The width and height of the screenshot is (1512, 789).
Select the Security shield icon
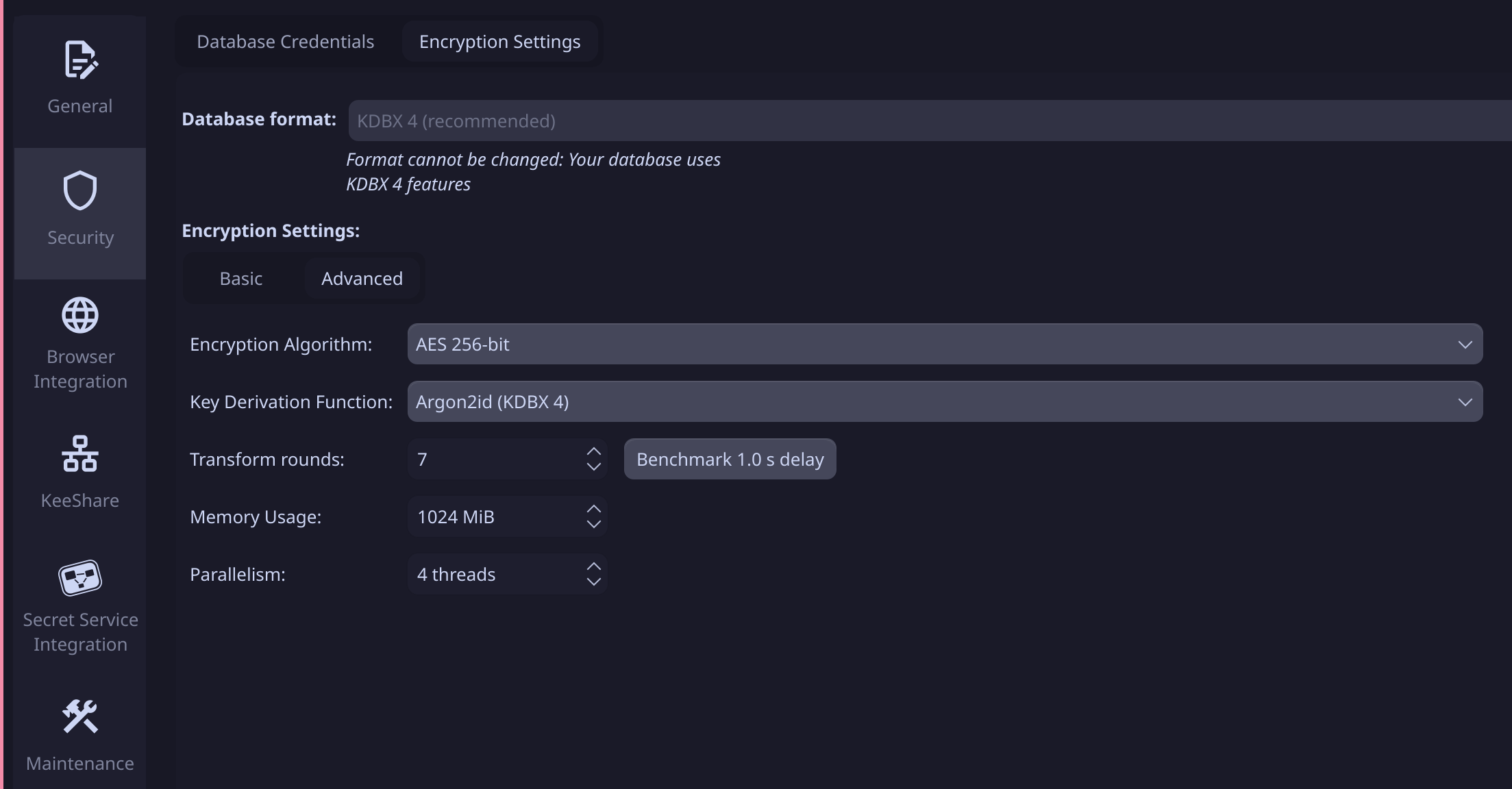80,190
